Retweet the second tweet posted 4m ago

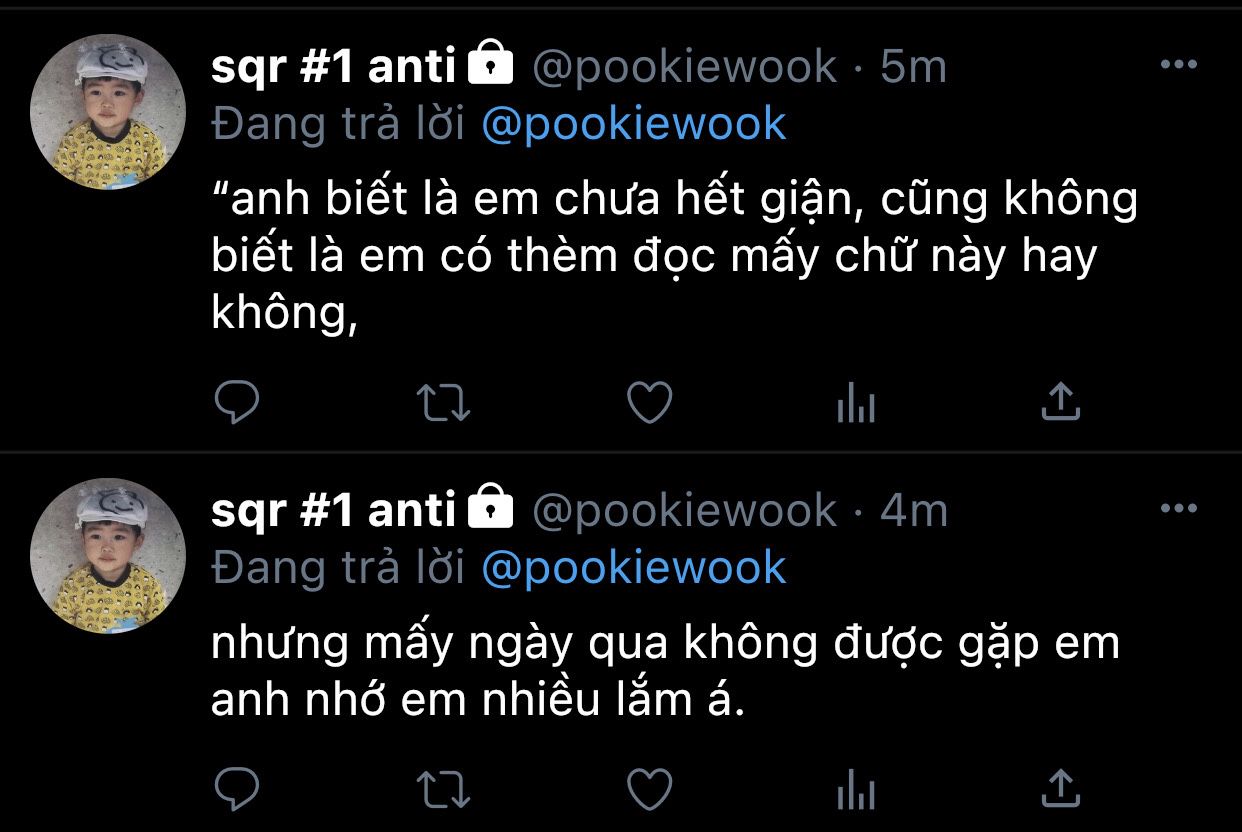pyautogui.click(x=443, y=788)
